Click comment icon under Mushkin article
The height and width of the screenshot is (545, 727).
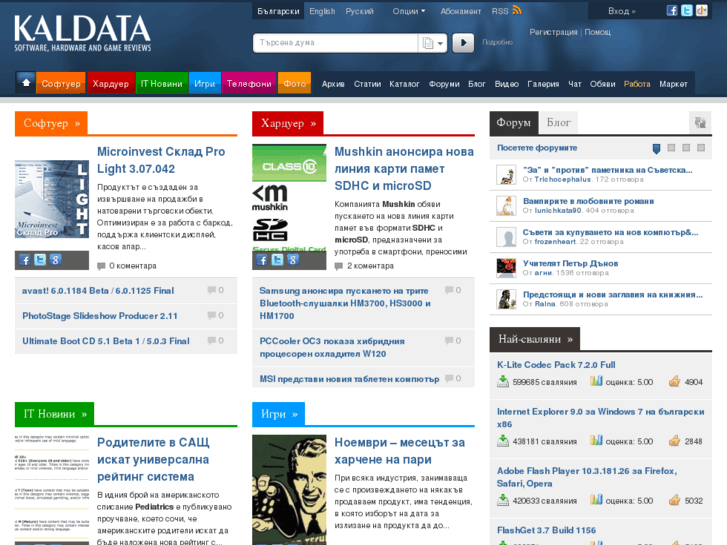[x=338, y=266]
